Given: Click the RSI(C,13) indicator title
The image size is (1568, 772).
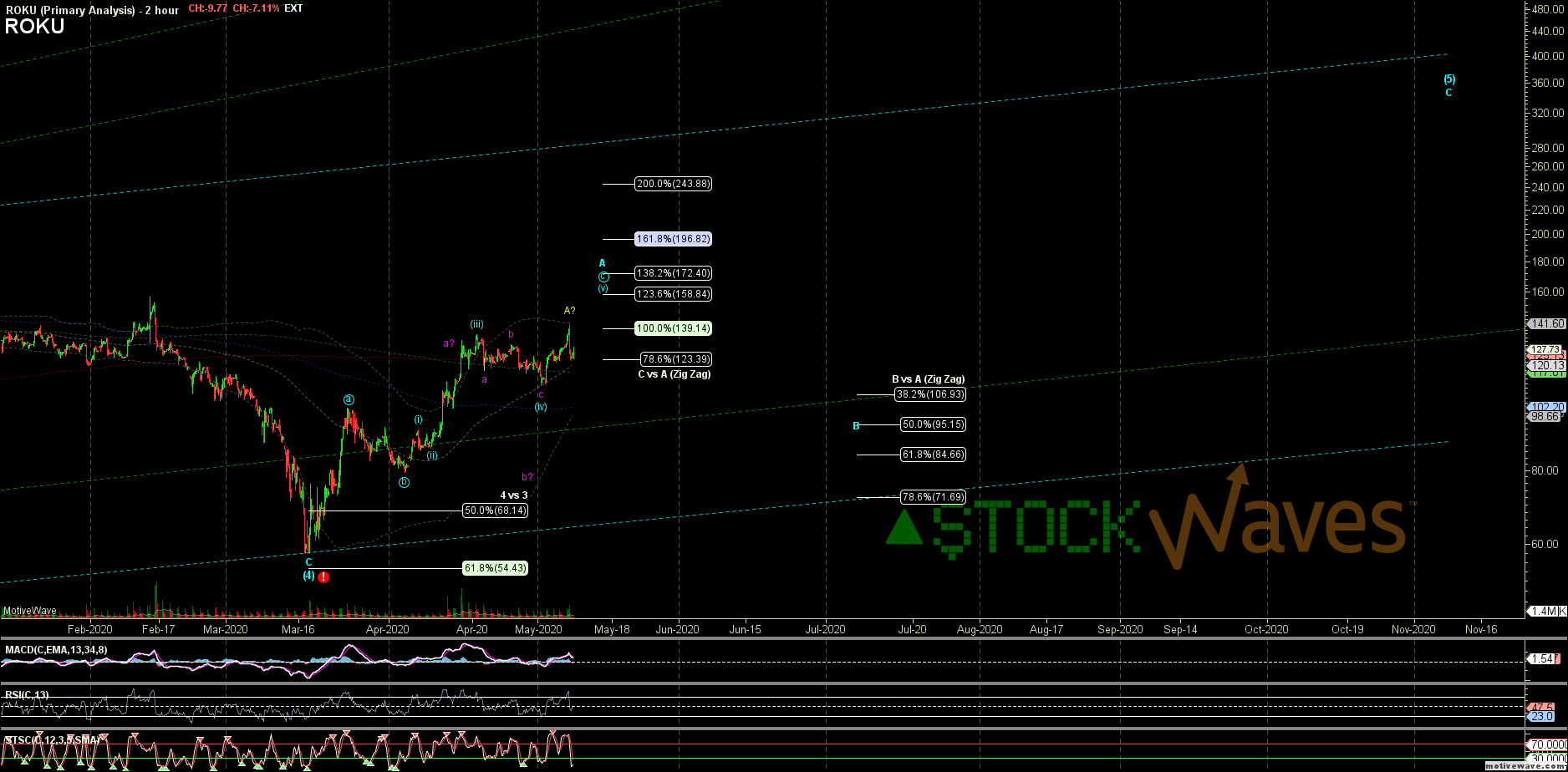Looking at the screenshot, I should [27, 695].
